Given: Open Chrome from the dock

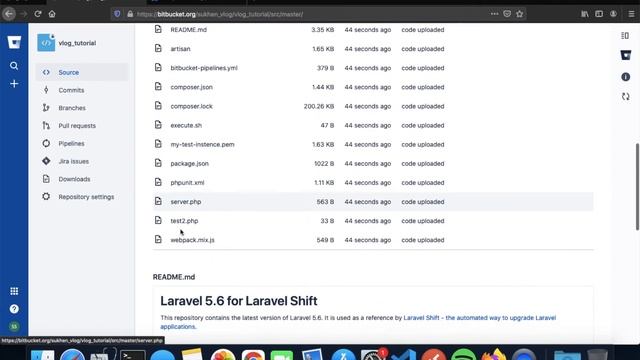Looking at the screenshot, I should pos(253,355).
